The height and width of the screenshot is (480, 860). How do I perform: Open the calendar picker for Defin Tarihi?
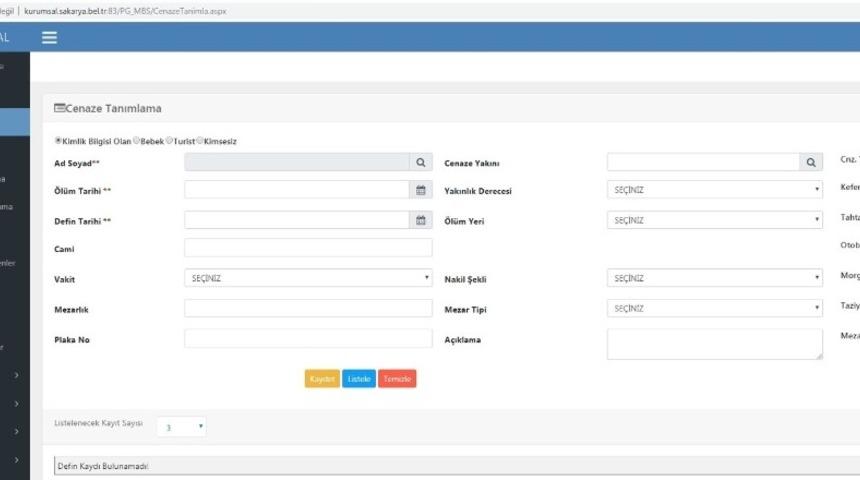click(x=421, y=220)
